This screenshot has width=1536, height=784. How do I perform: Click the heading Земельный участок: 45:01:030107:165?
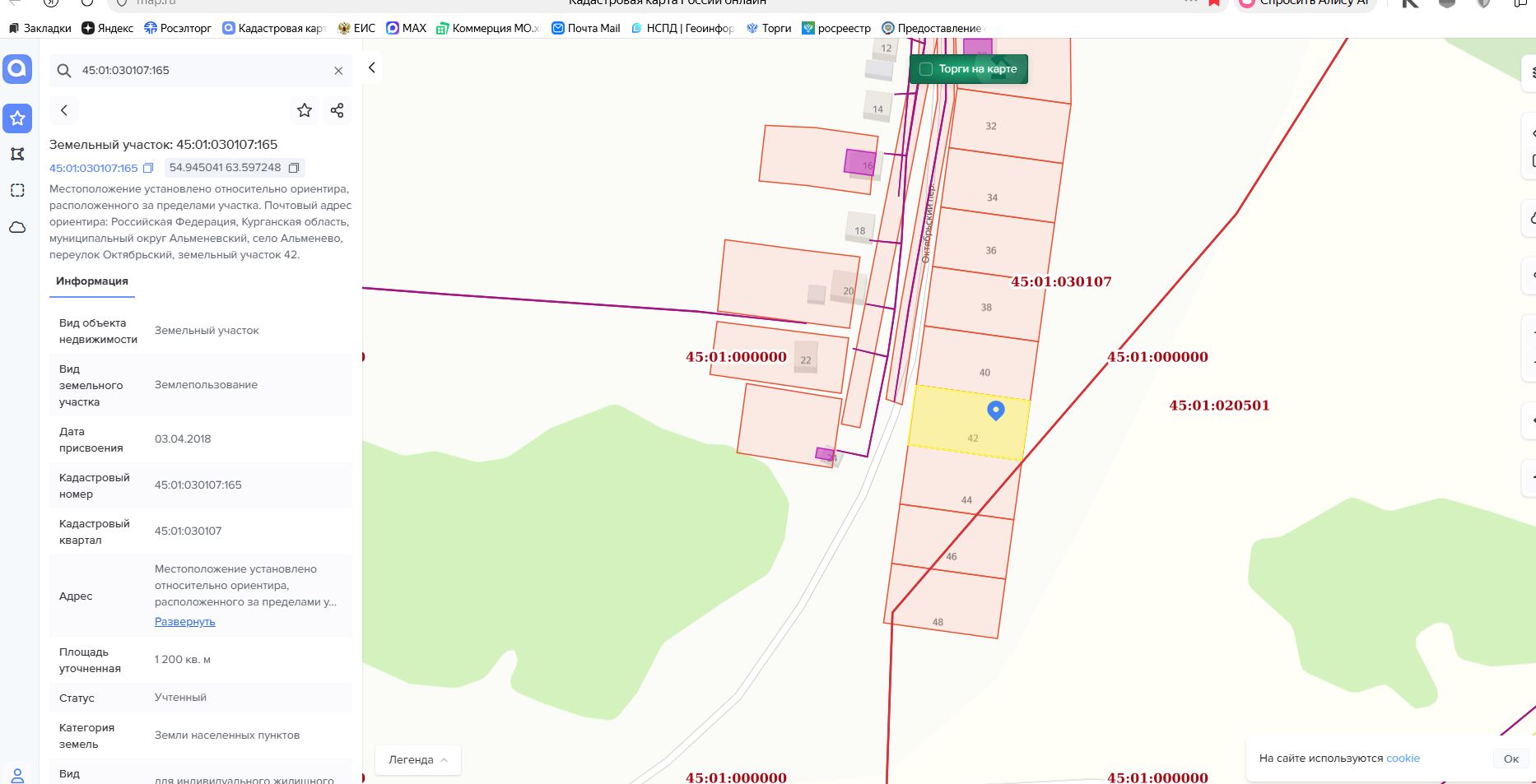tap(164, 145)
